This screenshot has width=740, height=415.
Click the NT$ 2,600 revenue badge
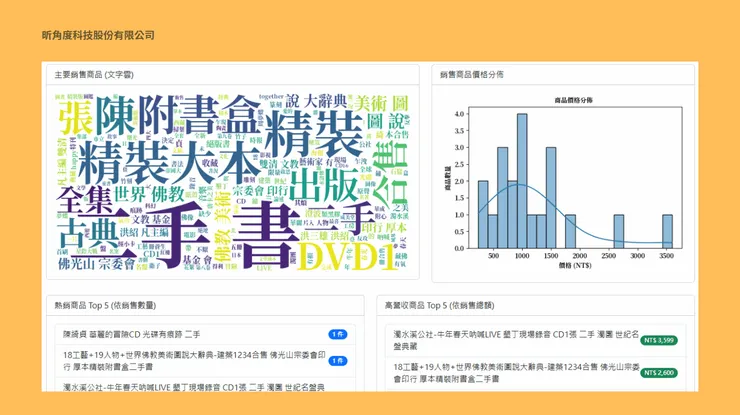[x=659, y=373]
